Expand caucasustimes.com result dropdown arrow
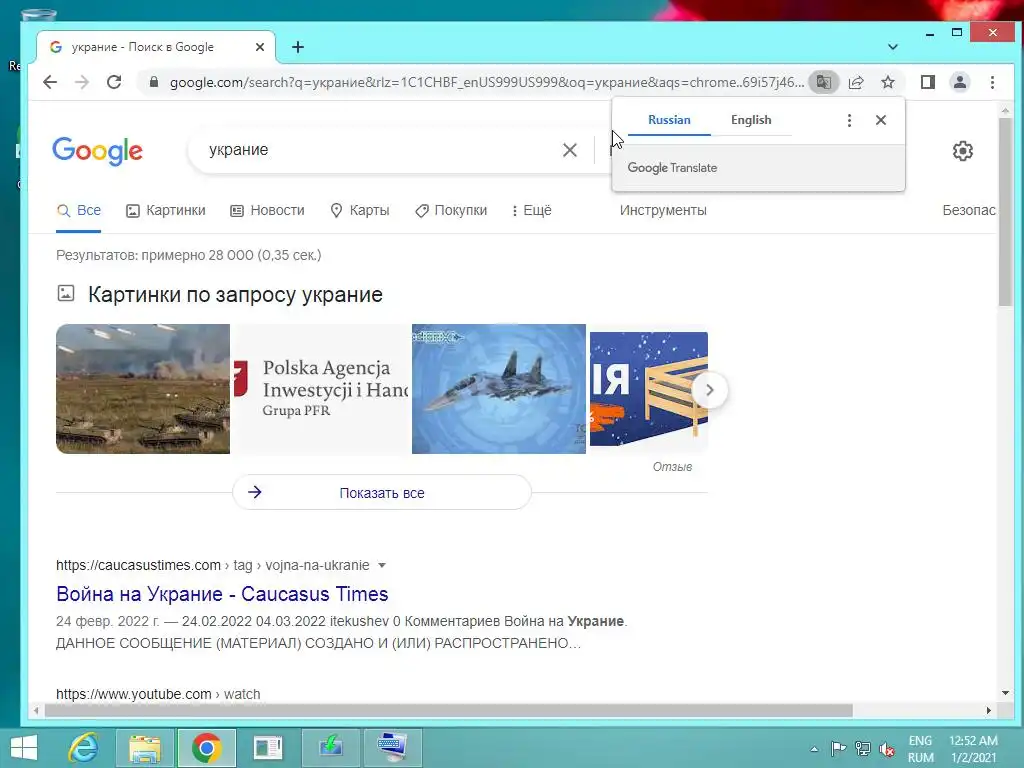 point(382,566)
